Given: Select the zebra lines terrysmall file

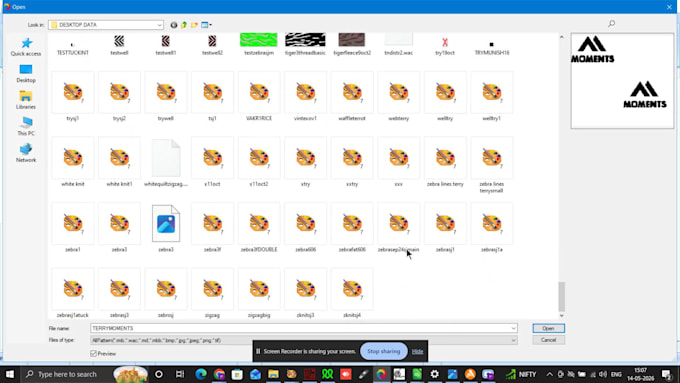Looking at the screenshot, I should 491,165.
